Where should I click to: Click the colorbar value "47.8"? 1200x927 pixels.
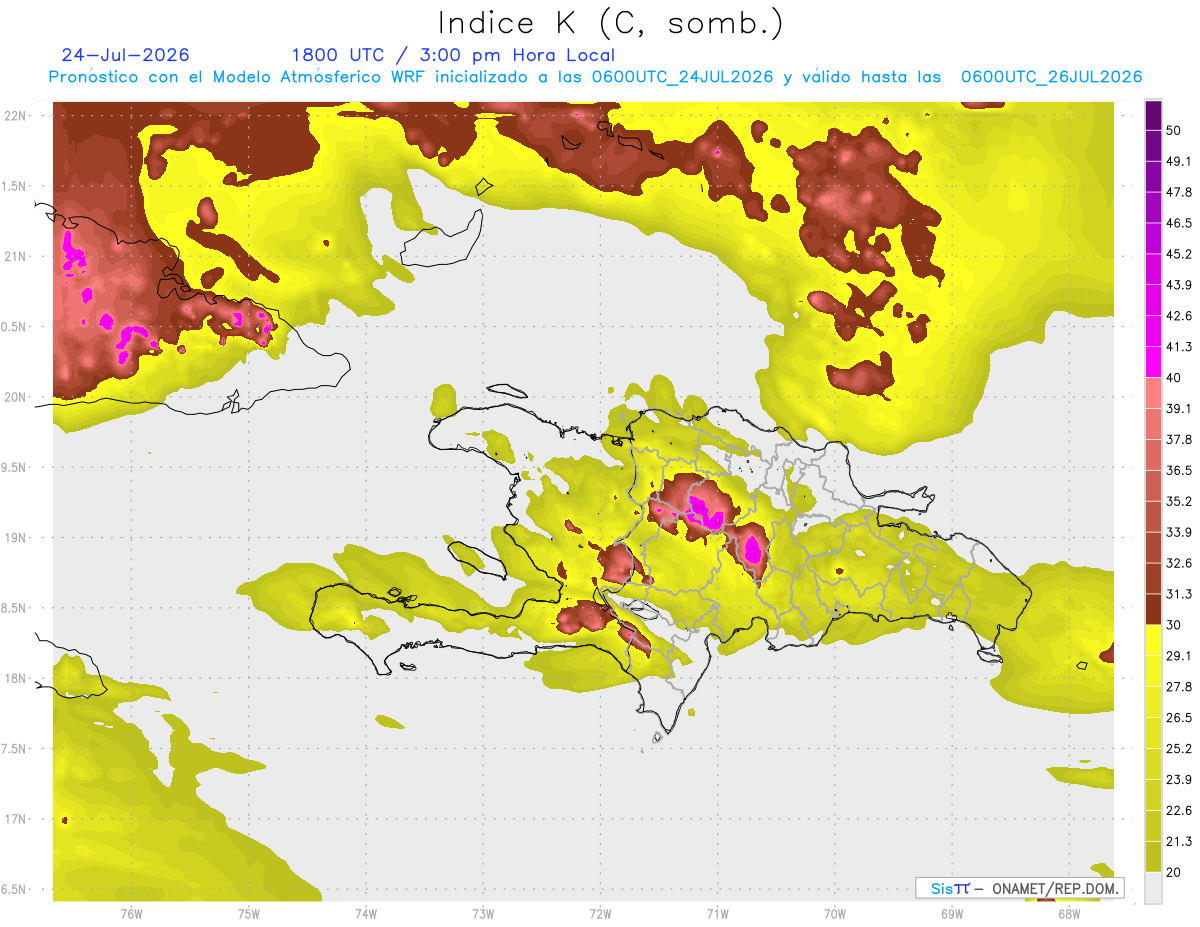(x=1179, y=192)
